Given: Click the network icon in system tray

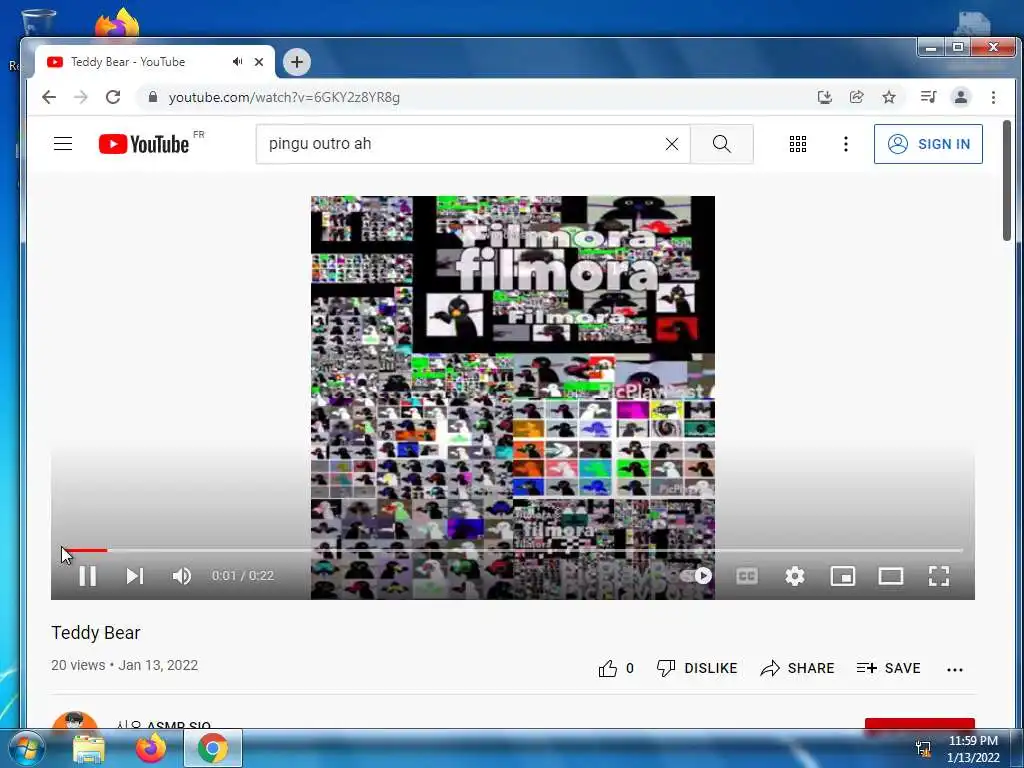Looking at the screenshot, I should point(923,748).
